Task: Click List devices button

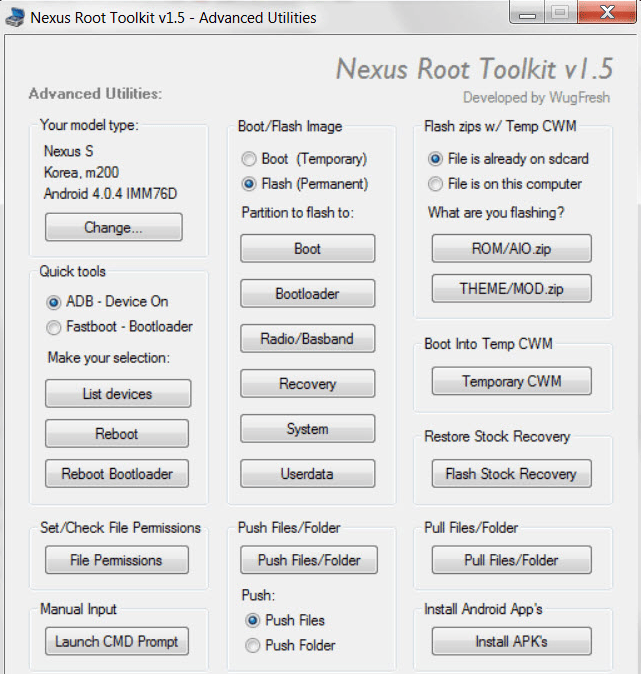Action: coord(118,393)
